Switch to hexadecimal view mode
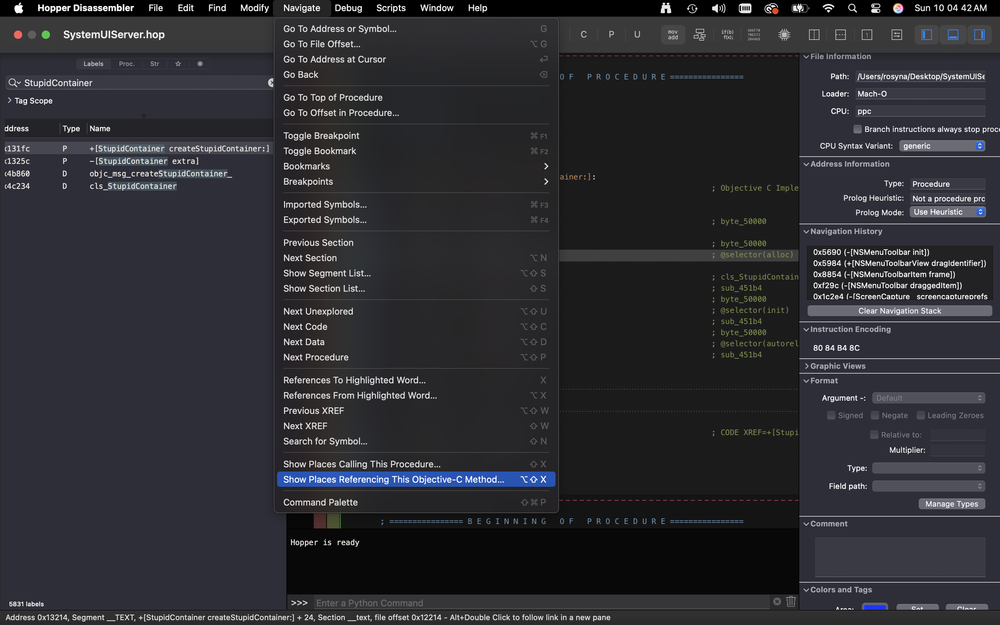1000x625 pixels. pos(754,34)
